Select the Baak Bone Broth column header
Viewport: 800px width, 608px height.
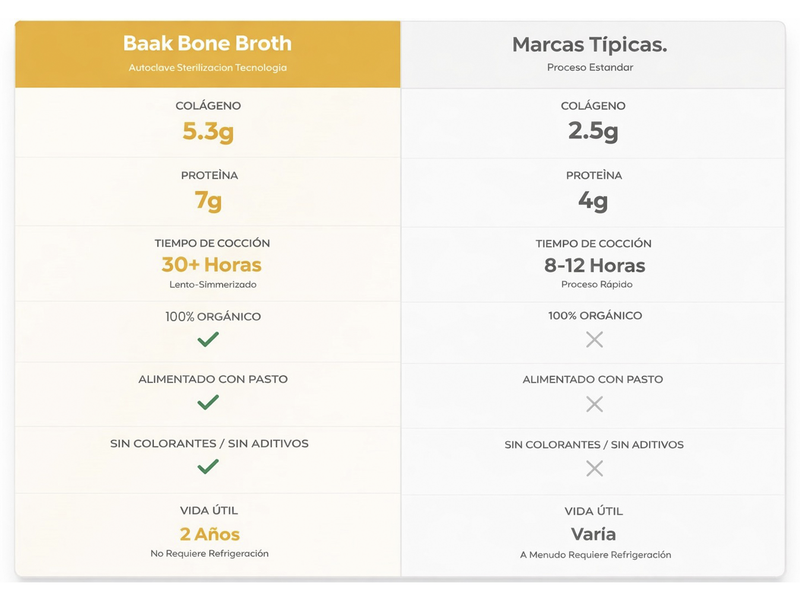pos(208,44)
